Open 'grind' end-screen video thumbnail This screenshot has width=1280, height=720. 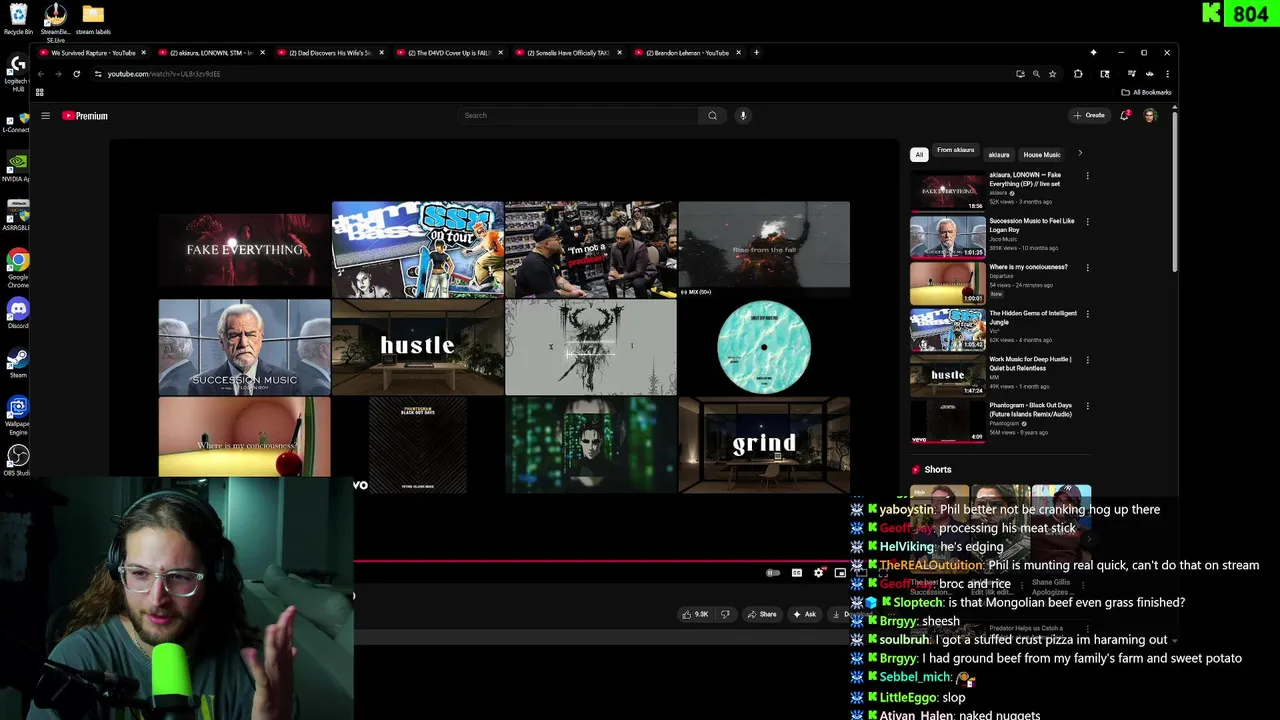coord(764,445)
